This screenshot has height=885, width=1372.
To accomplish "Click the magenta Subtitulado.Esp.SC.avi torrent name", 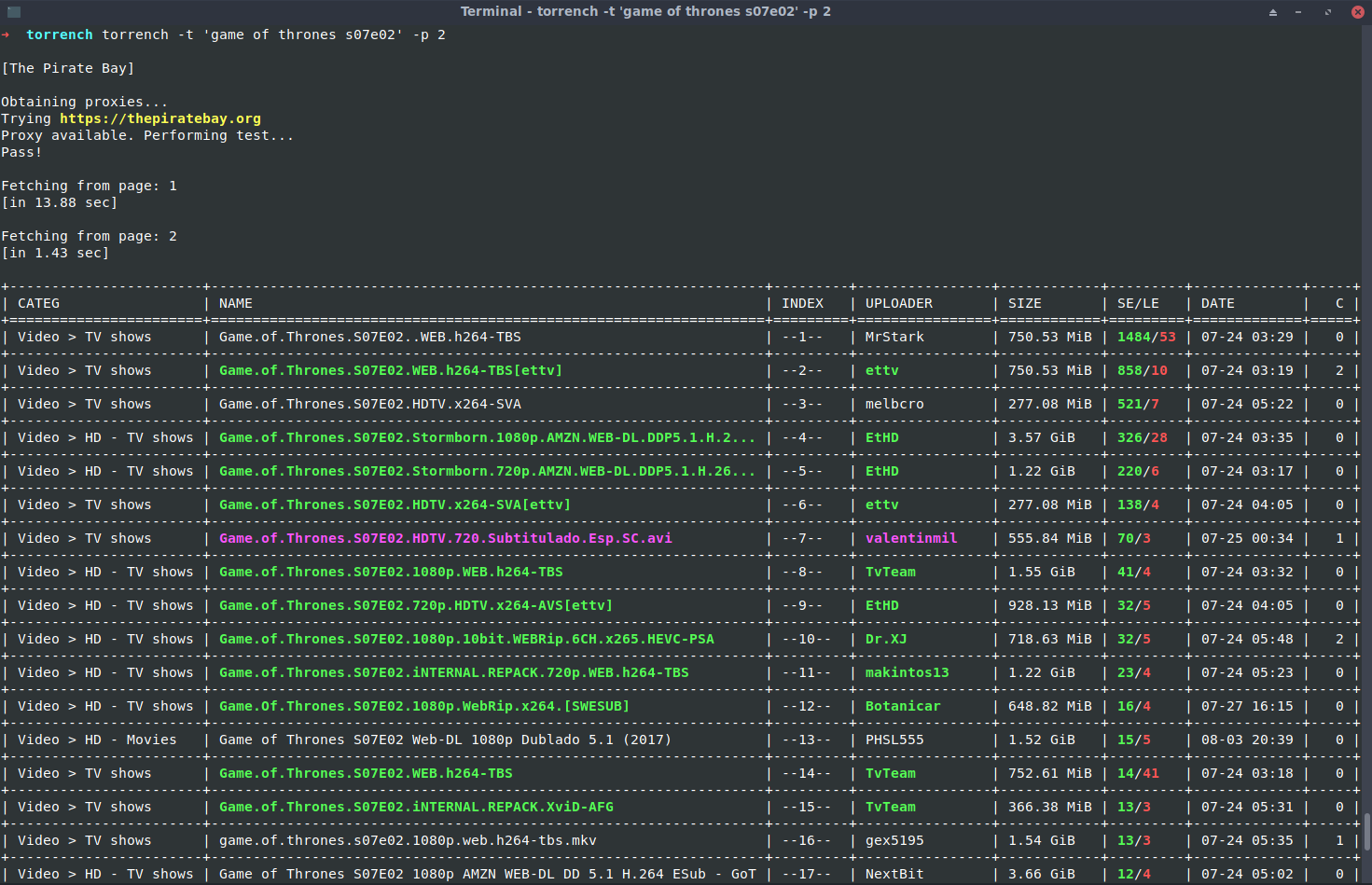I will pyautogui.click(x=446, y=538).
